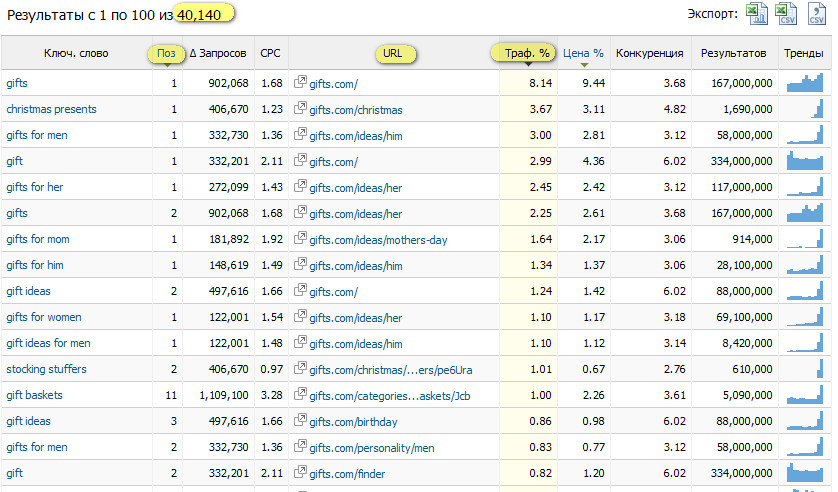This screenshot has height=492, width=838.
Task: Open external link icon for gifts.com/christmas
Action: click(300, 108)
